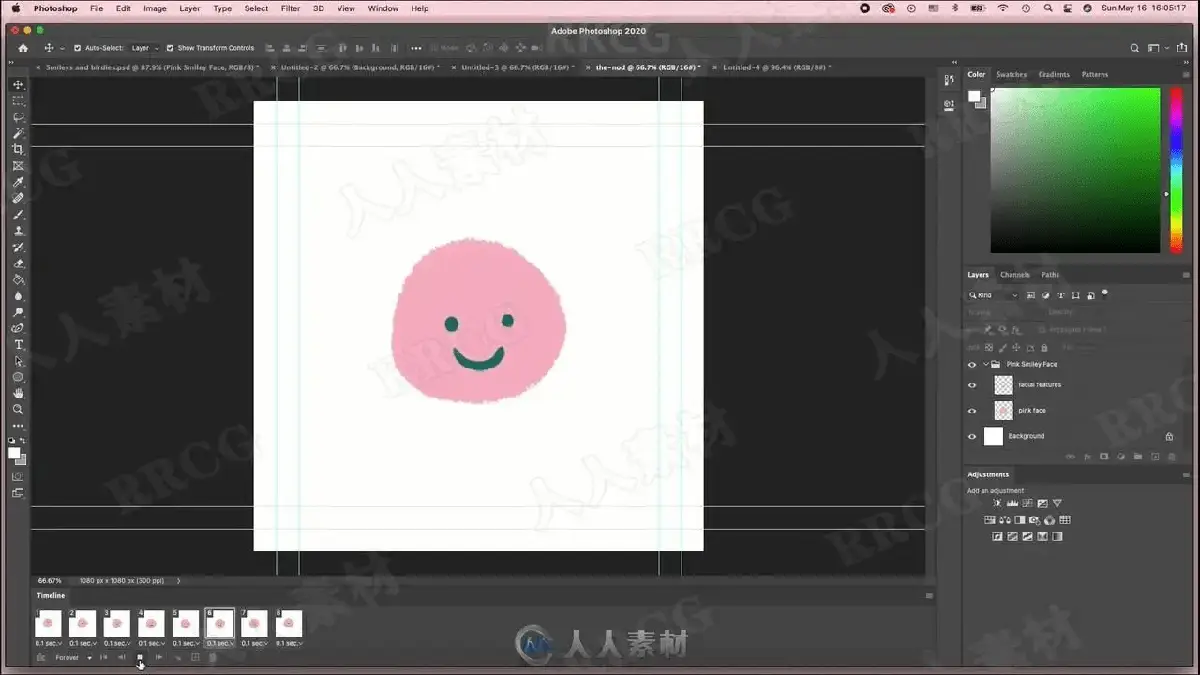Select the Move tool in the toolbar
The height and width of the screenshot is (675, 1200).
pyautogui.click(x=18, y=85)
